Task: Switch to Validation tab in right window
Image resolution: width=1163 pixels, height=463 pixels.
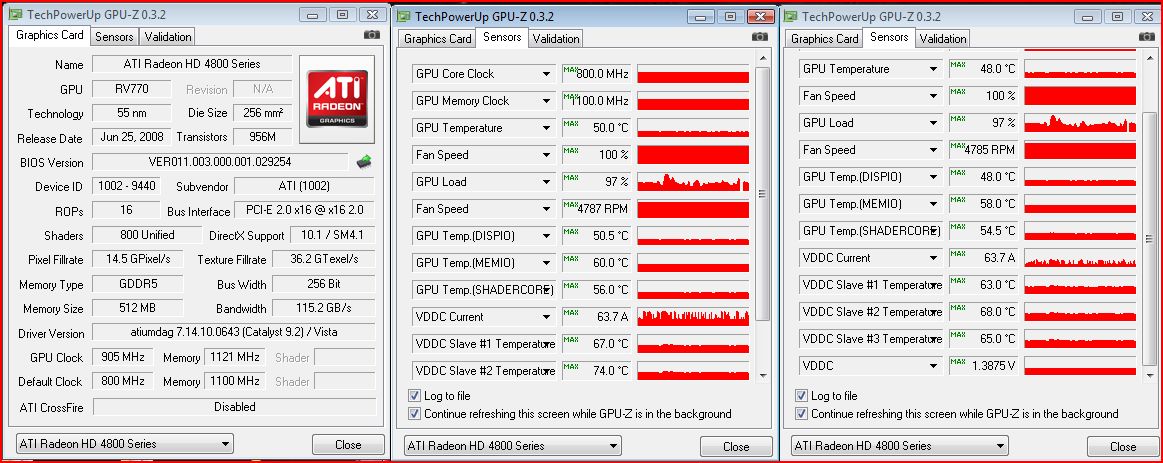Action: [x=943, y=39]
